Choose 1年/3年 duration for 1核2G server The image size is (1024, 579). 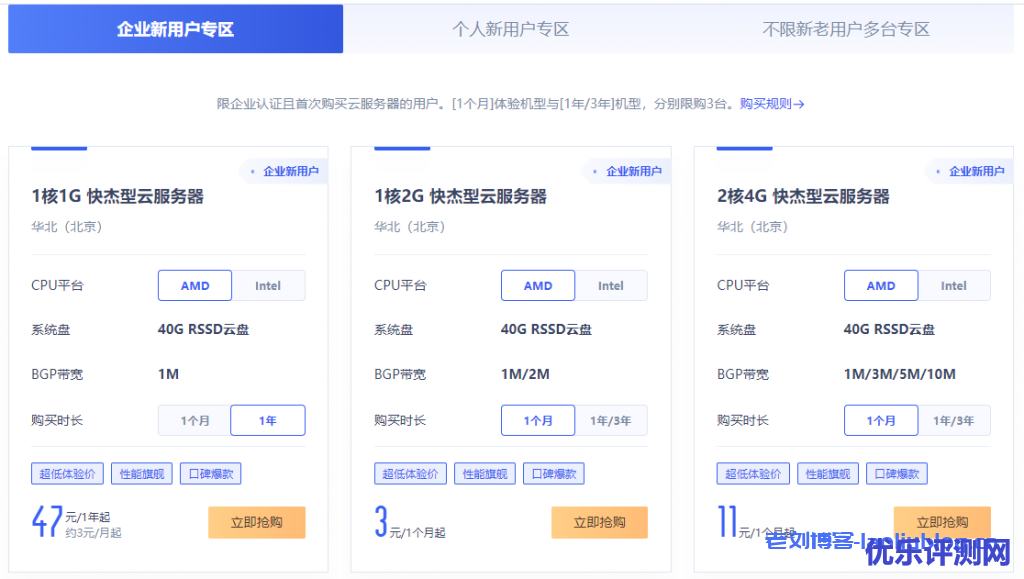(x=611, y=421)
